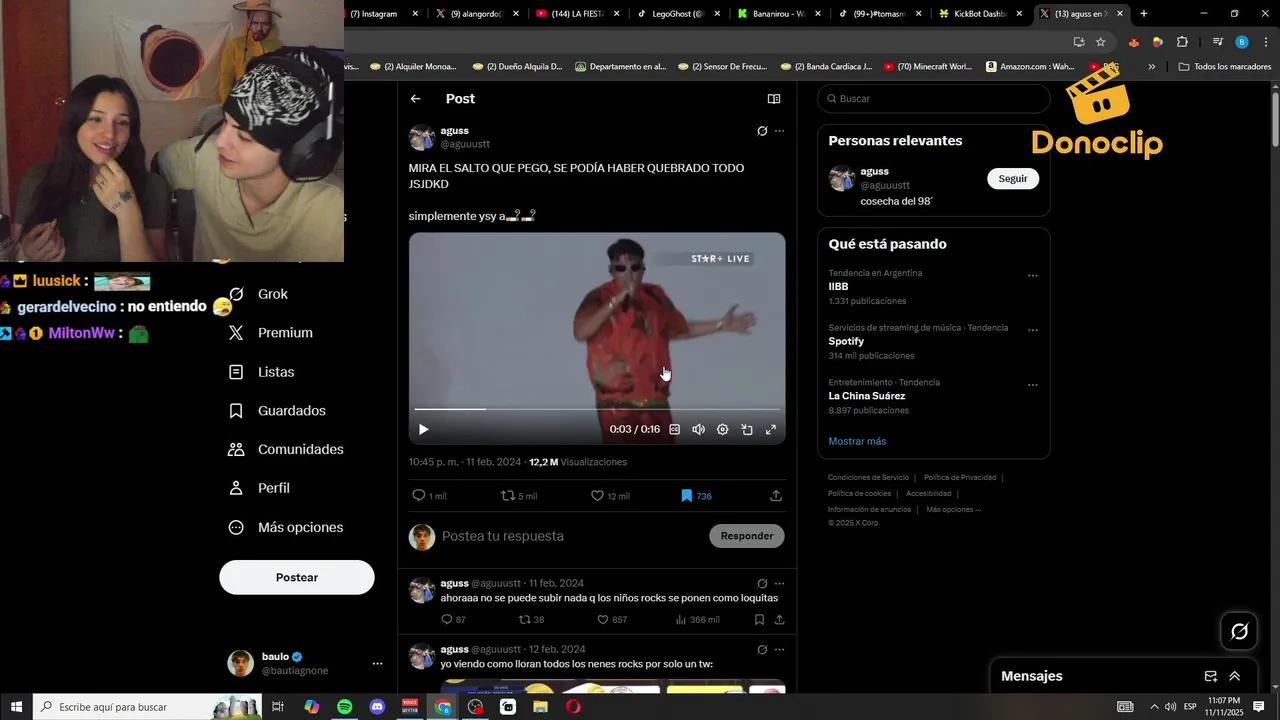Open Política de Privacidad link

(x=960, y=478)
